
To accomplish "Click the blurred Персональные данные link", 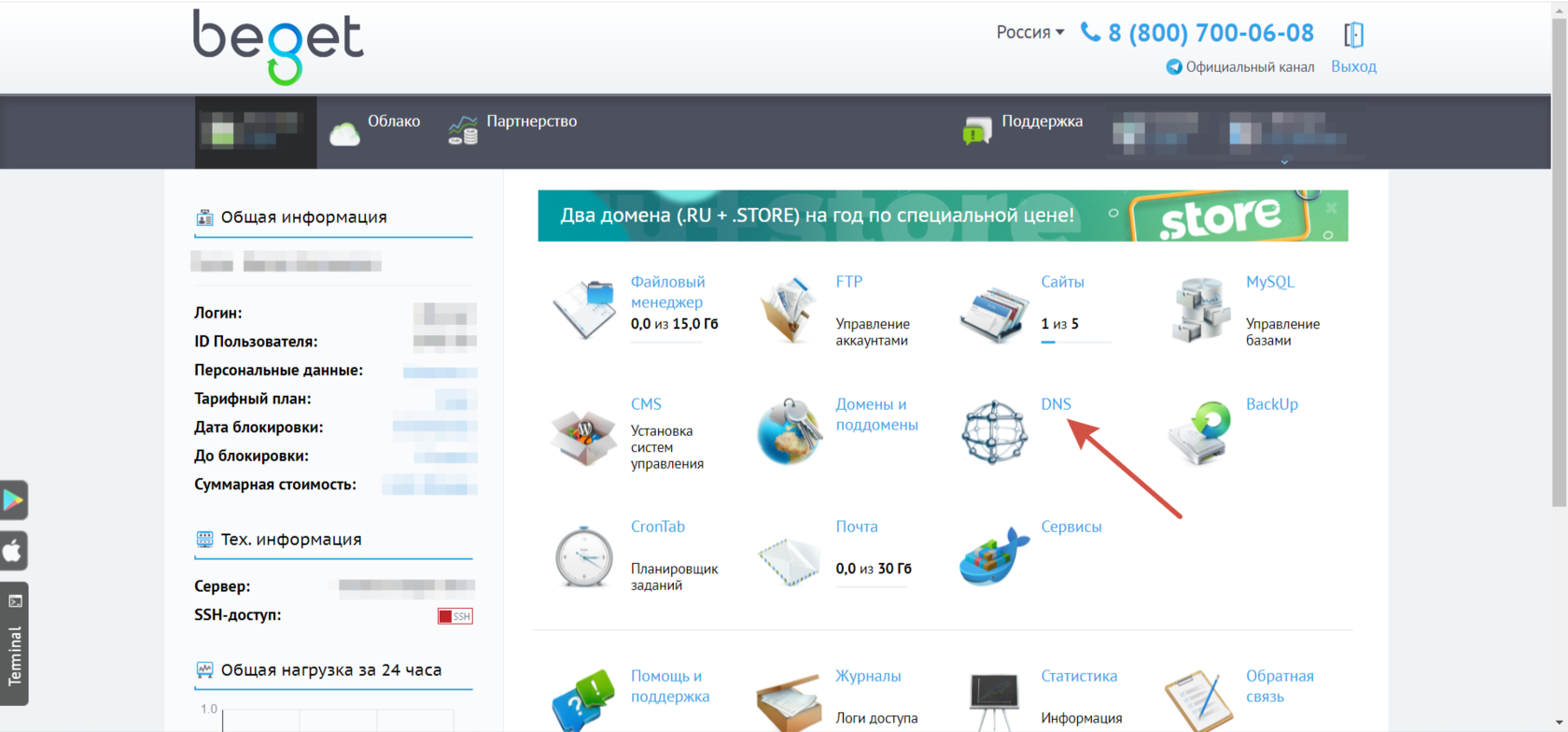I will click(440, 372).
